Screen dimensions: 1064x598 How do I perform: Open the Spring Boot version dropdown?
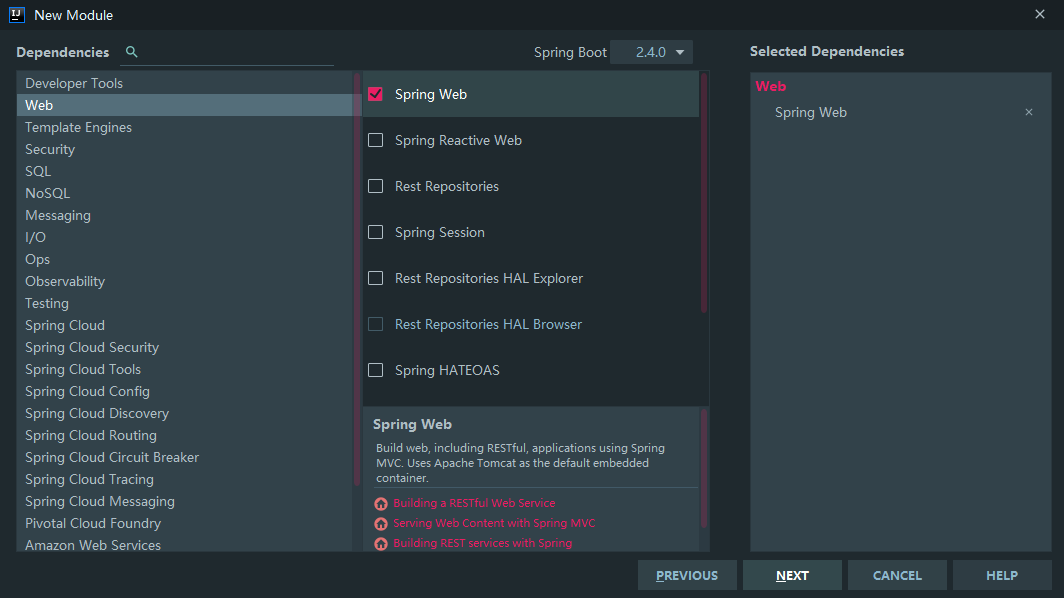651,52
